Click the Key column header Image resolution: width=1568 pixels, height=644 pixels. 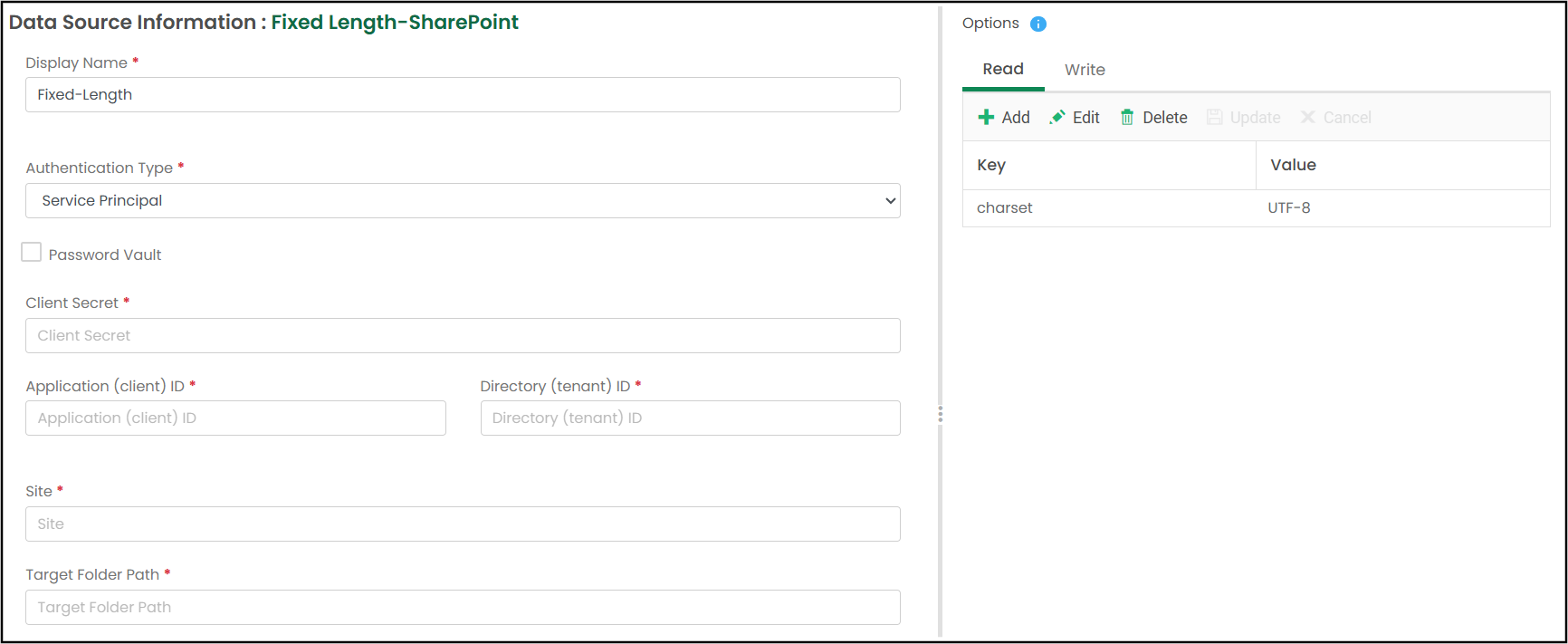[x=1110, y=166]
